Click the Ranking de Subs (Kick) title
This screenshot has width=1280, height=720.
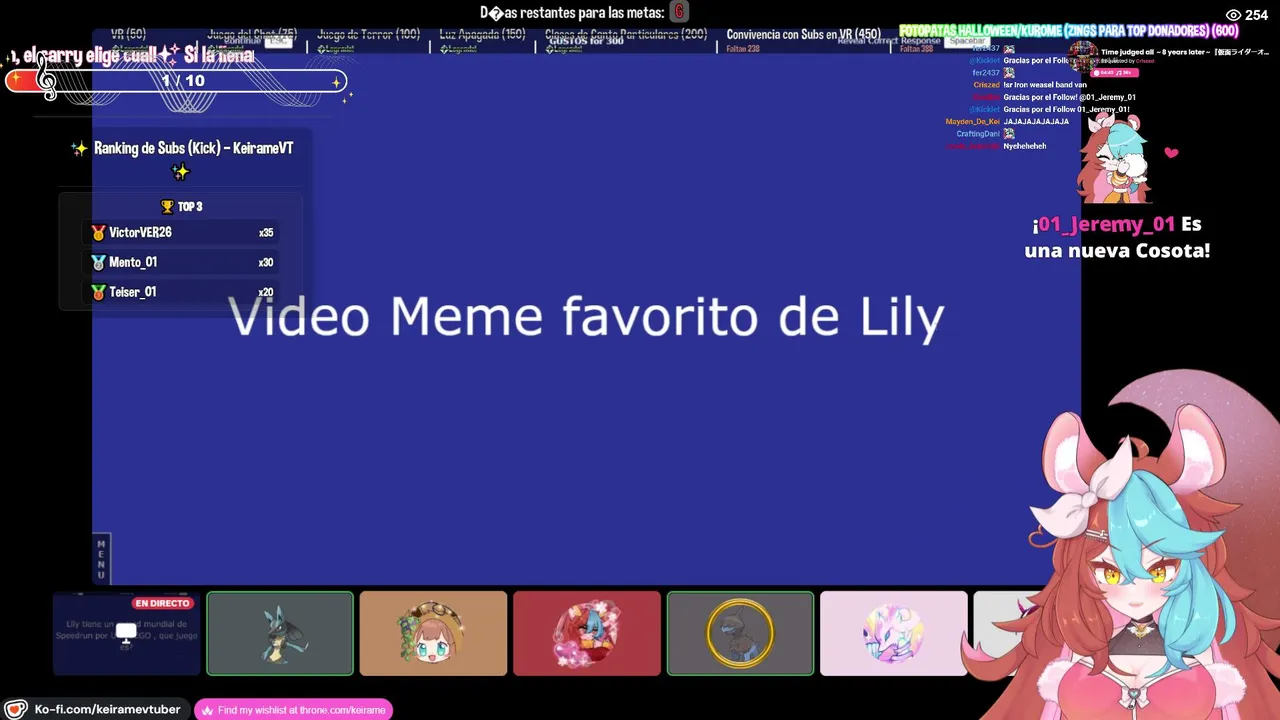click(x=194, y=148)
